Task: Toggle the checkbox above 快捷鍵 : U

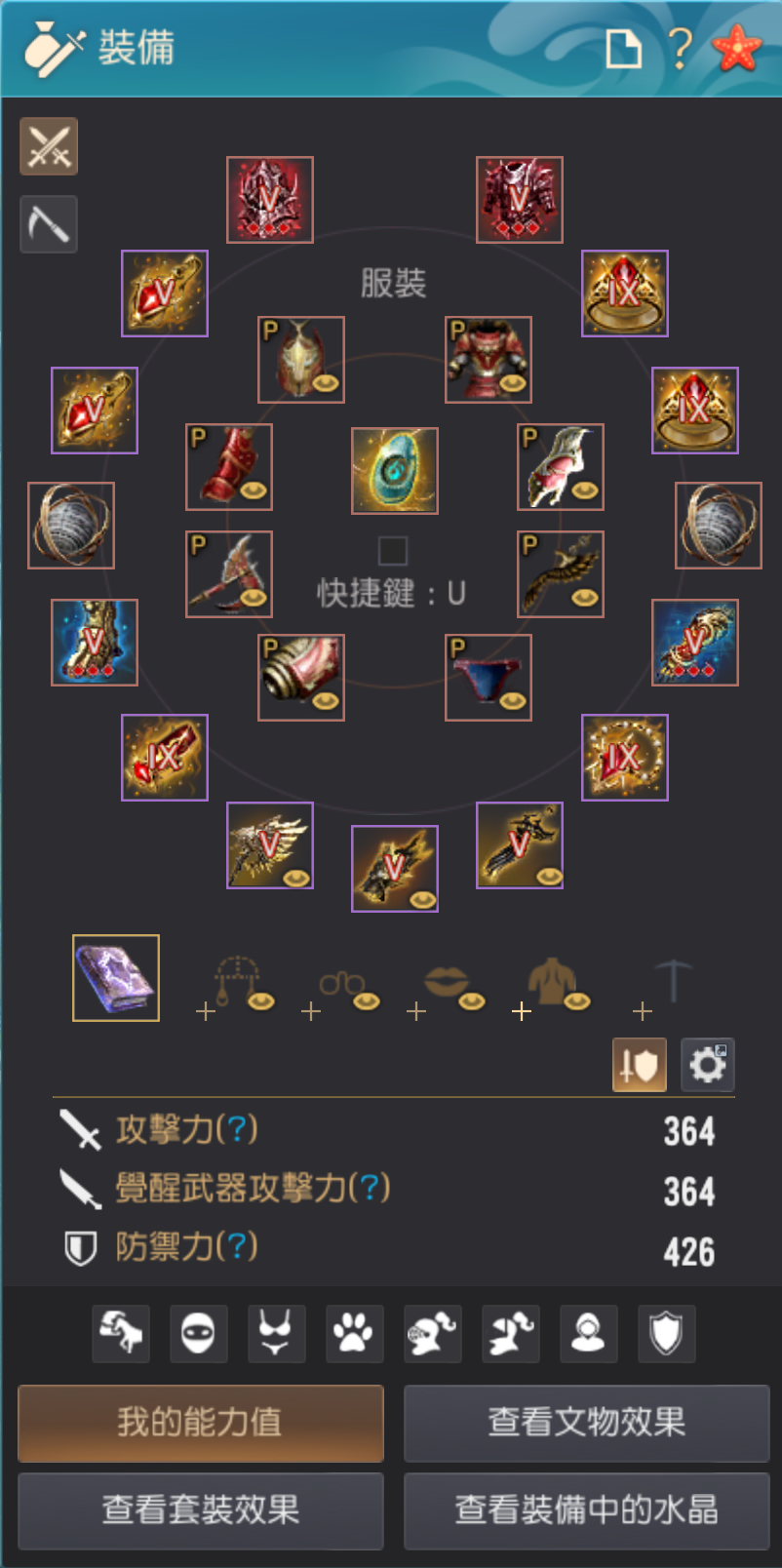Action: click(x=393, y=551)
